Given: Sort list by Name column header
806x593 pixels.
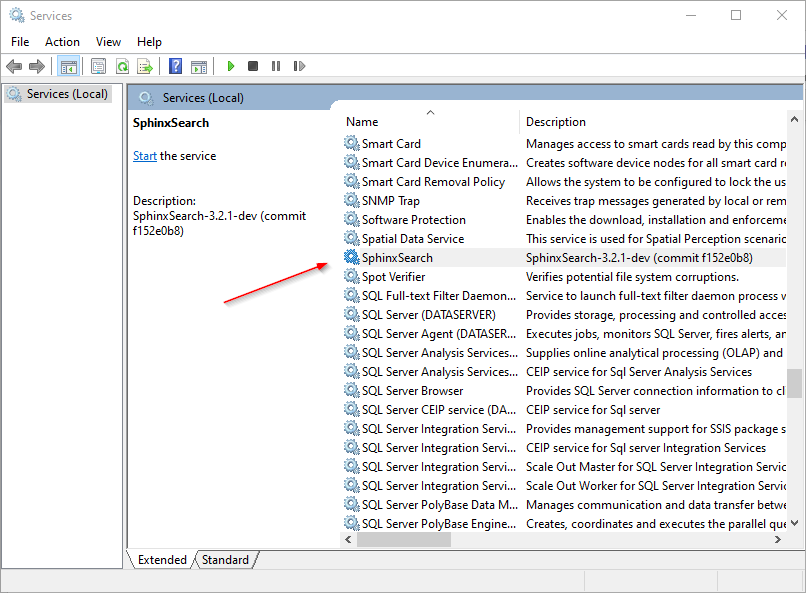Looking at the screenshot, I should [x=431, y=122].
